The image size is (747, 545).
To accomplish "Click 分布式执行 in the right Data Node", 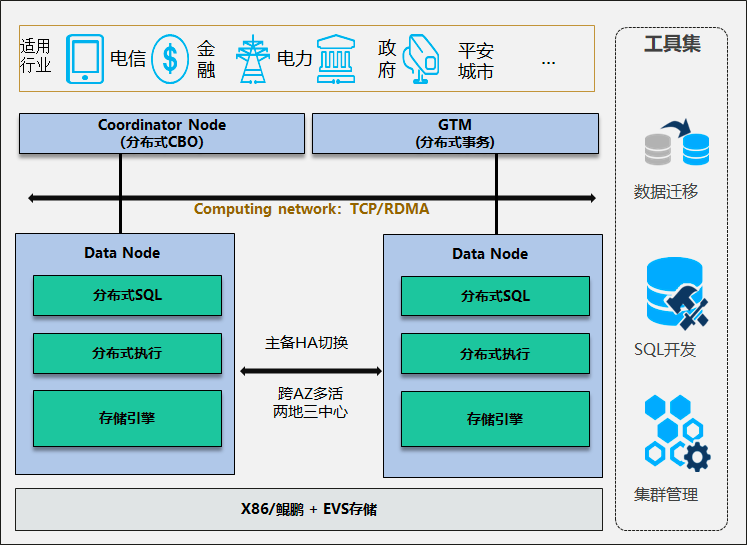I will click(x=495, y=354).
